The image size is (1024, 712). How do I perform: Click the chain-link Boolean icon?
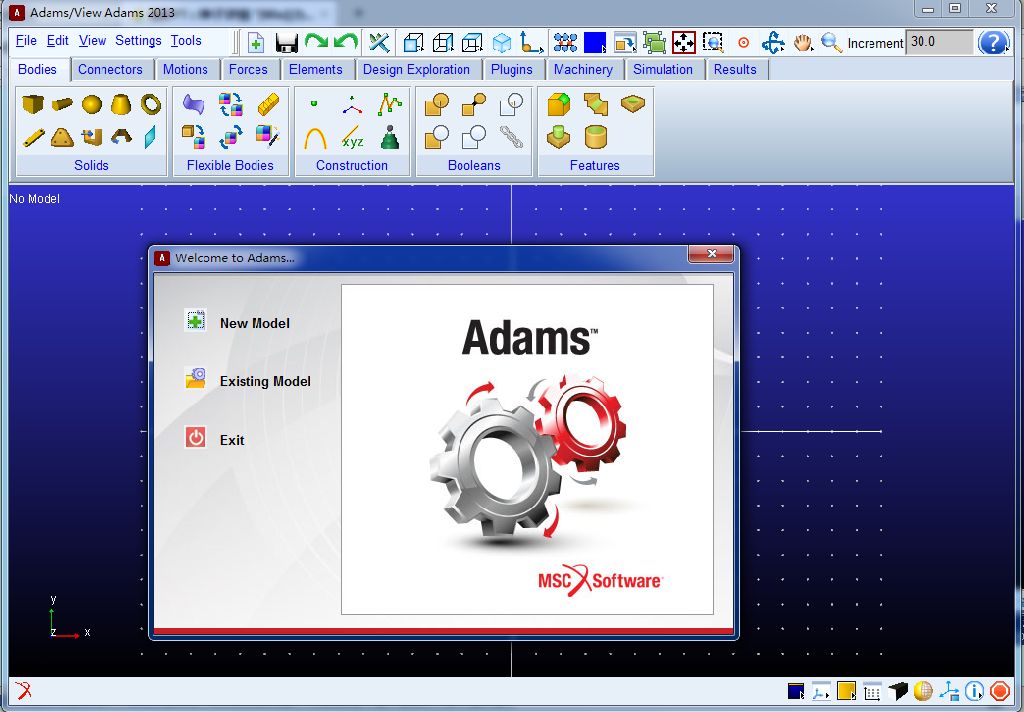tap(511, 137)
